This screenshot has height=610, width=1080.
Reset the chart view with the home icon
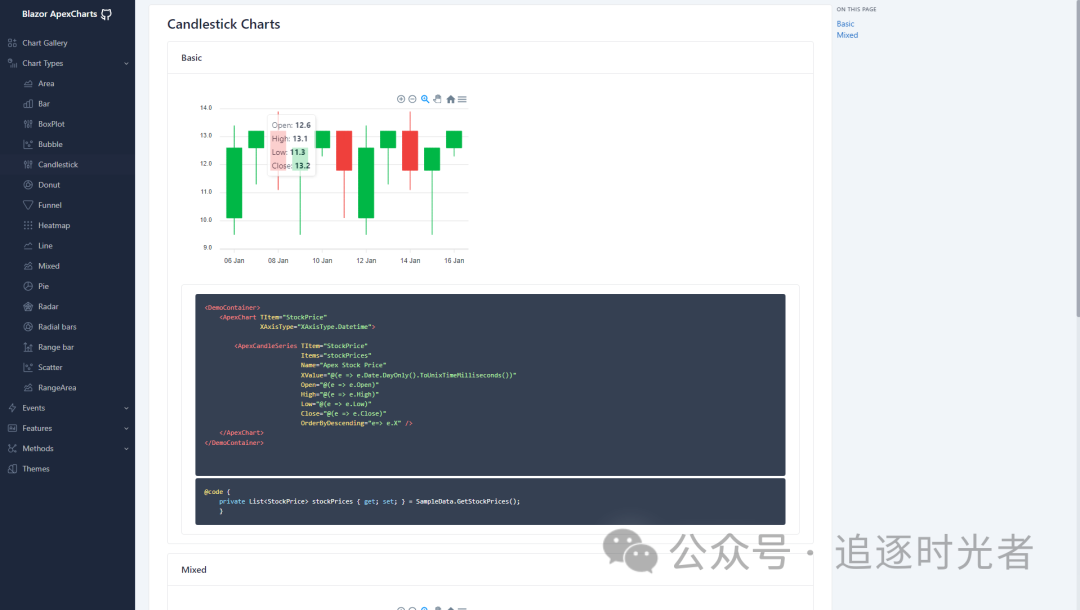450,99
